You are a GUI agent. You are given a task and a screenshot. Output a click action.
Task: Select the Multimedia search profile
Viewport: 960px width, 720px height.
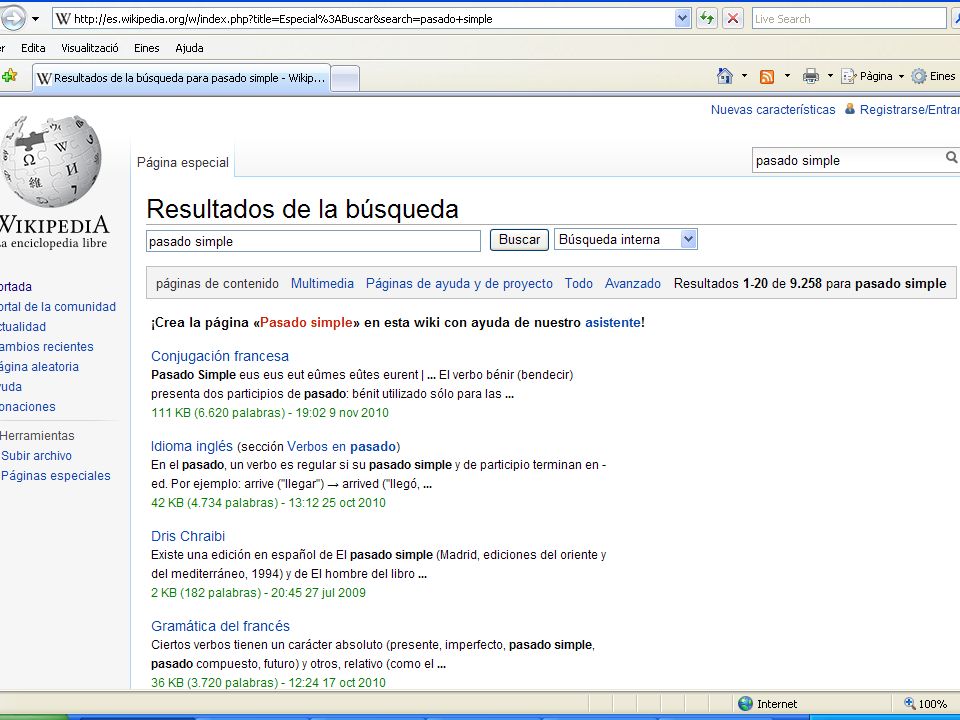click(x=322, y=283)
